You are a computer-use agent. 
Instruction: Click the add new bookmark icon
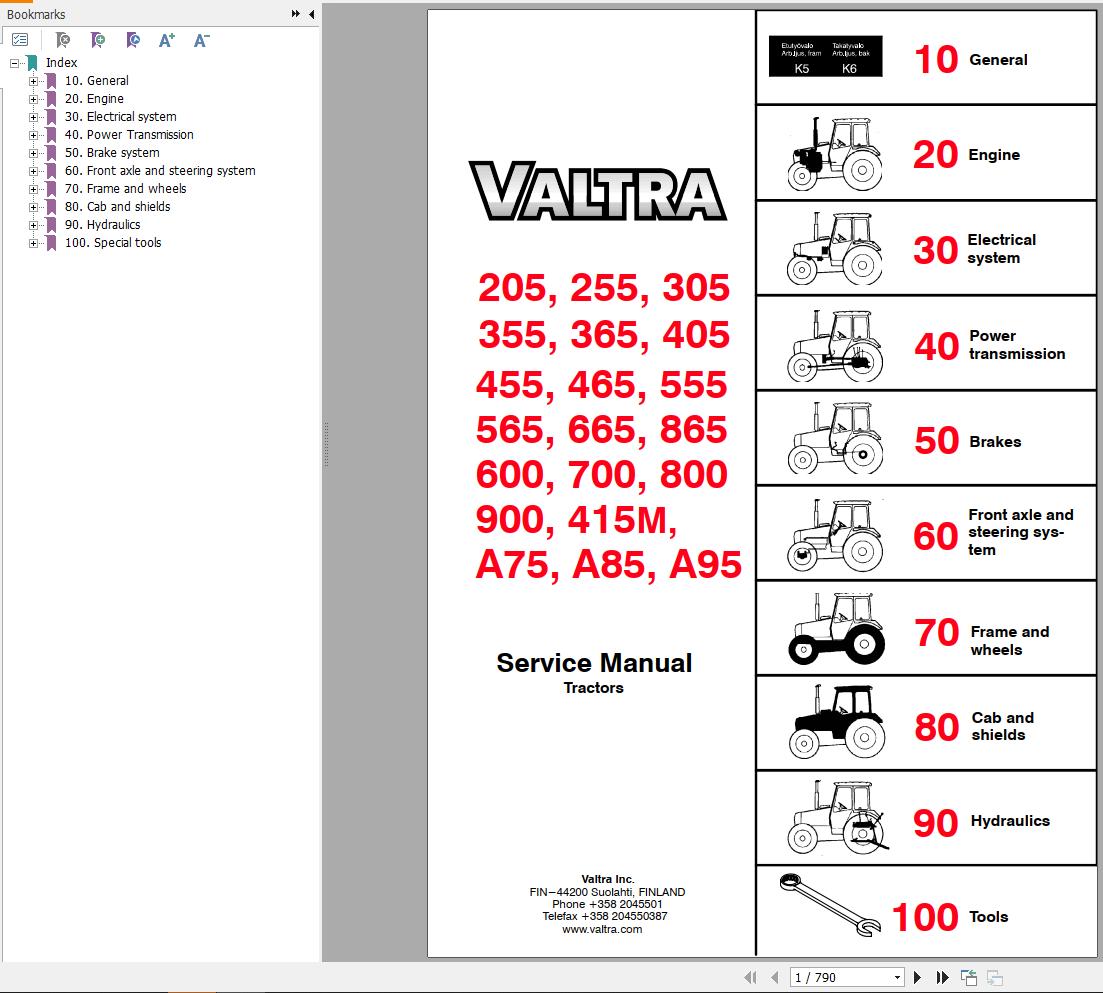click(98, 40)
